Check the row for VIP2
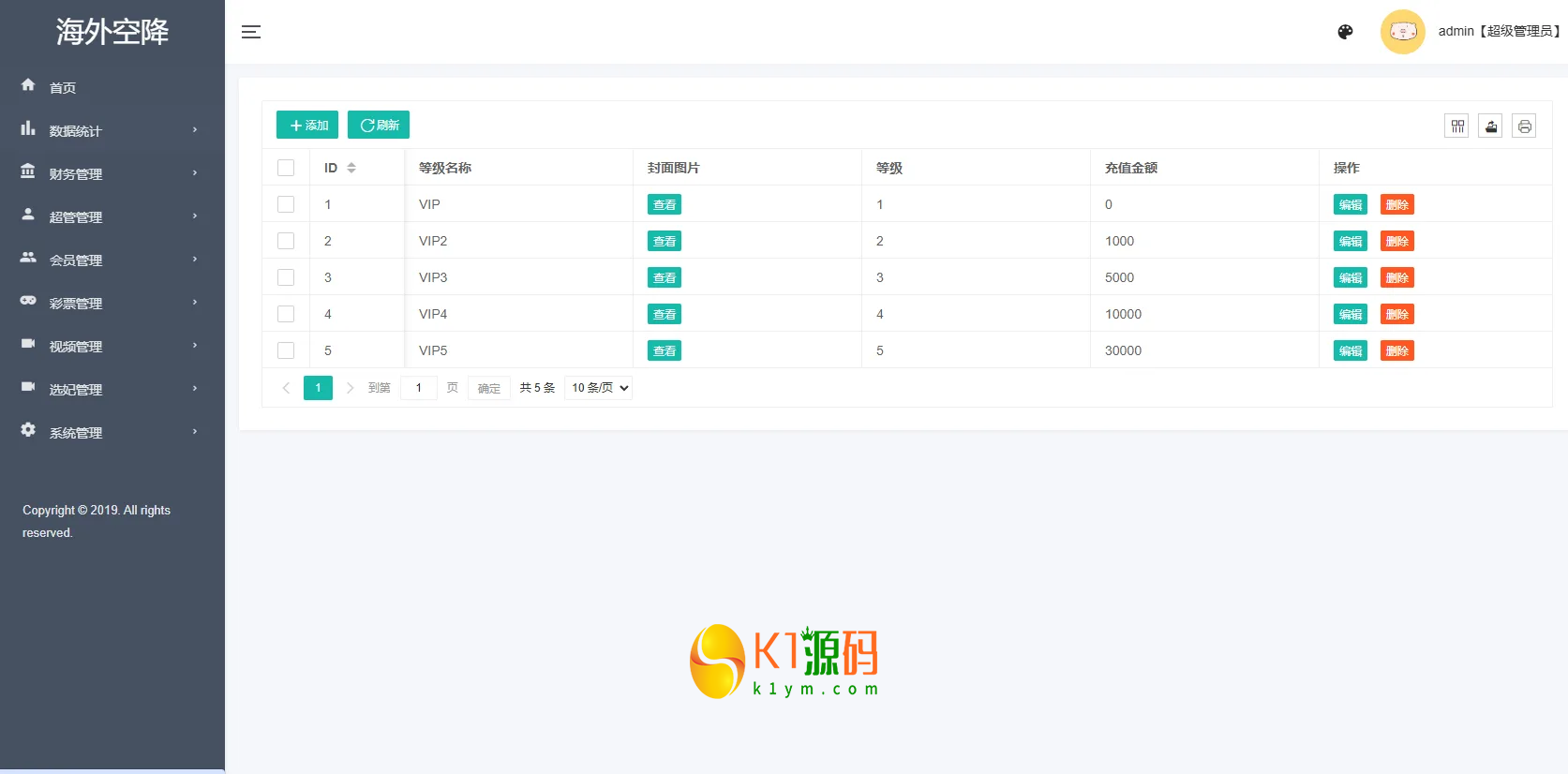Screen dimensions: 1568x774 [286, 241]
